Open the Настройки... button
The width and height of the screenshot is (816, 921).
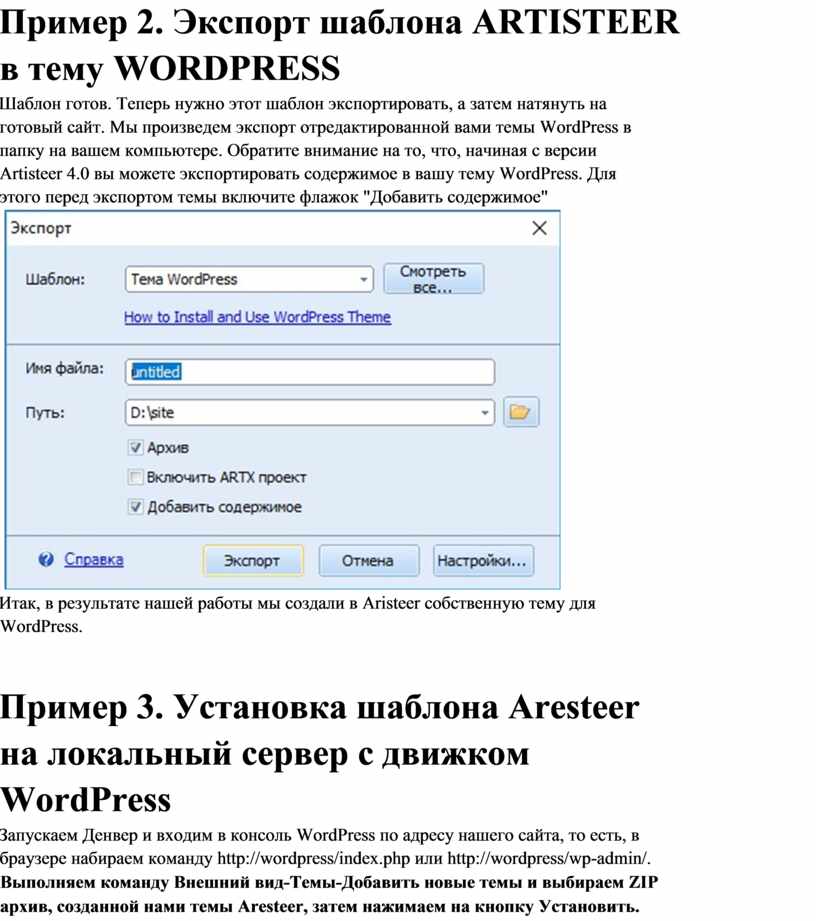coord(483,561)
